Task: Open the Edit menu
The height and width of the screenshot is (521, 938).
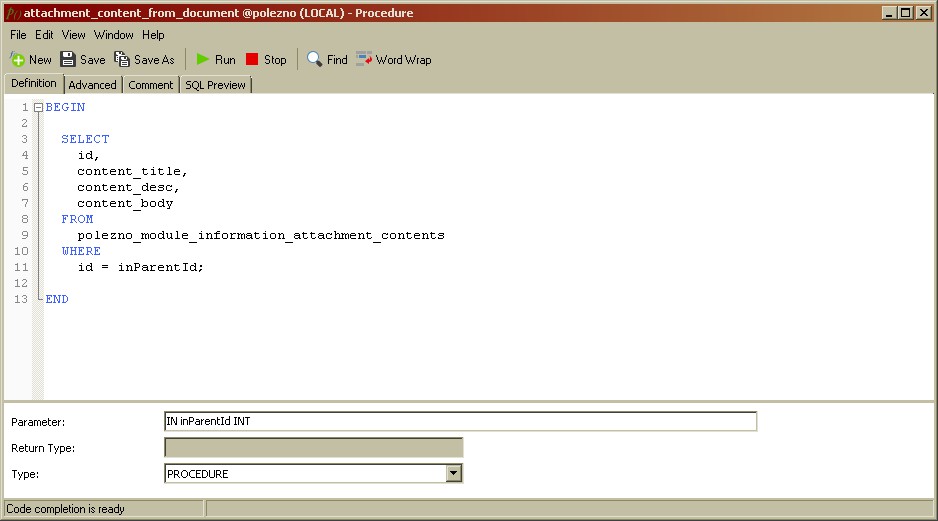Action: (44, 35)
